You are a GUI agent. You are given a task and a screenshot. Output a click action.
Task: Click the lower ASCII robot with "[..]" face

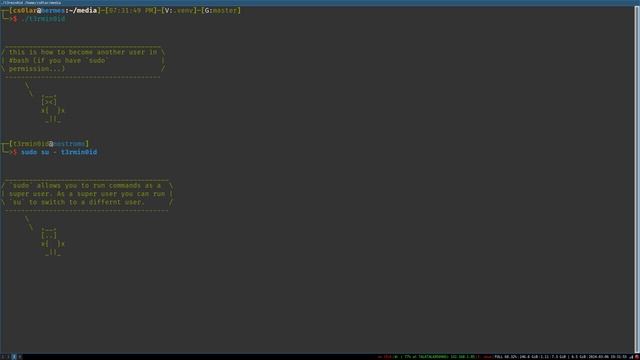point(52,242)
